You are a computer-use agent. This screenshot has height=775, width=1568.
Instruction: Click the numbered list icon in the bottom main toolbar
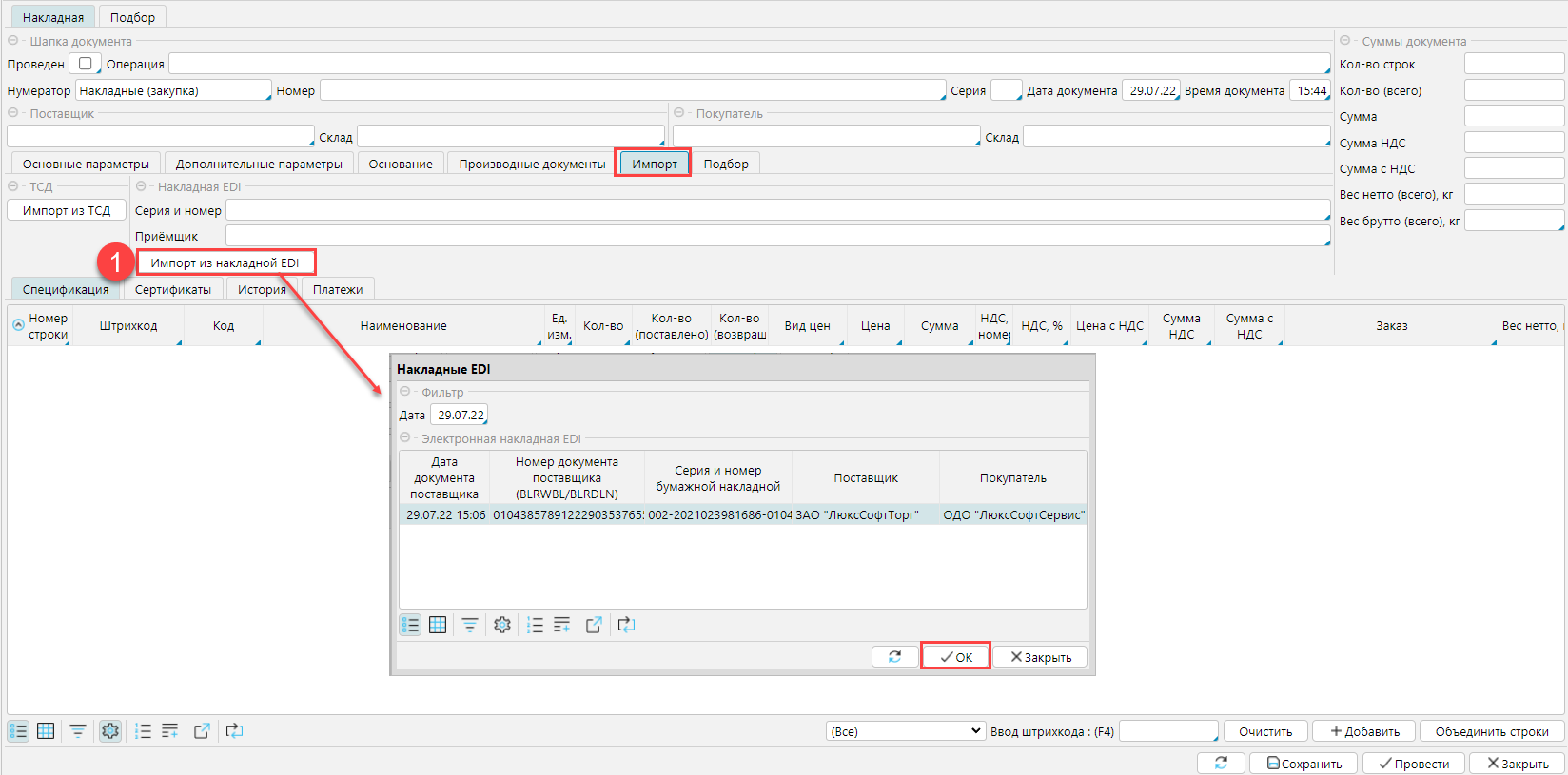(x=143, y=731)
